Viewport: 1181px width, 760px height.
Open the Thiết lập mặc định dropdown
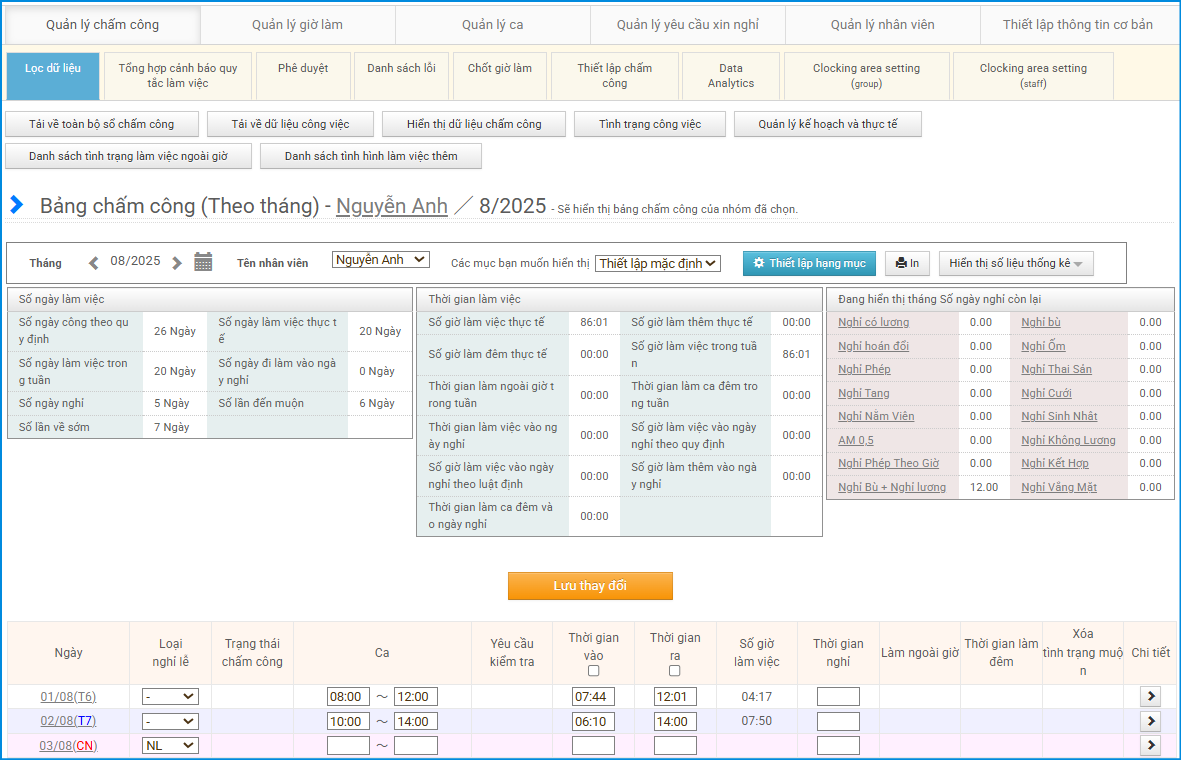coord(657,264)
